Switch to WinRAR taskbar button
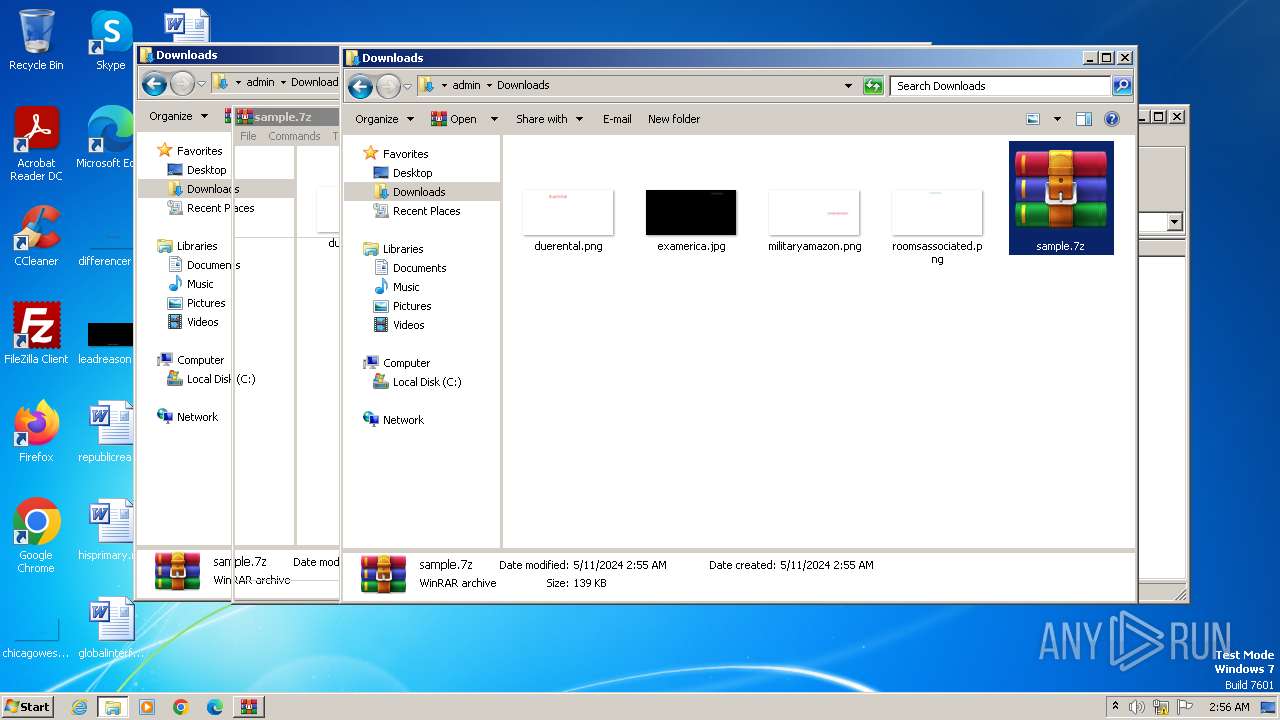 tap(248, 707)
